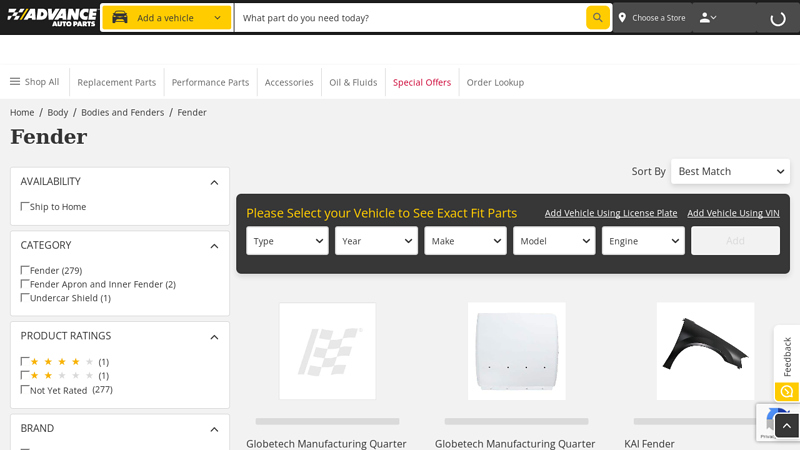800x450 pixels.
Task: Open the vehicle Year dropdown
Action: tap(376, 241)
